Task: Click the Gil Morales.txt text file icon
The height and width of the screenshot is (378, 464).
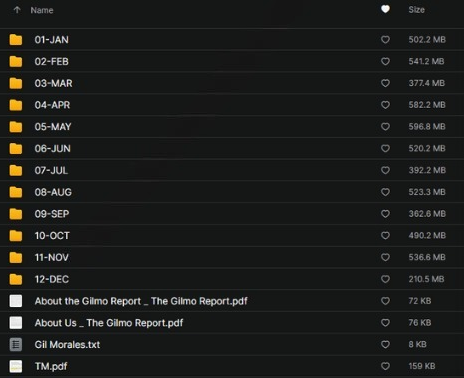Action: tap(16, 345)
